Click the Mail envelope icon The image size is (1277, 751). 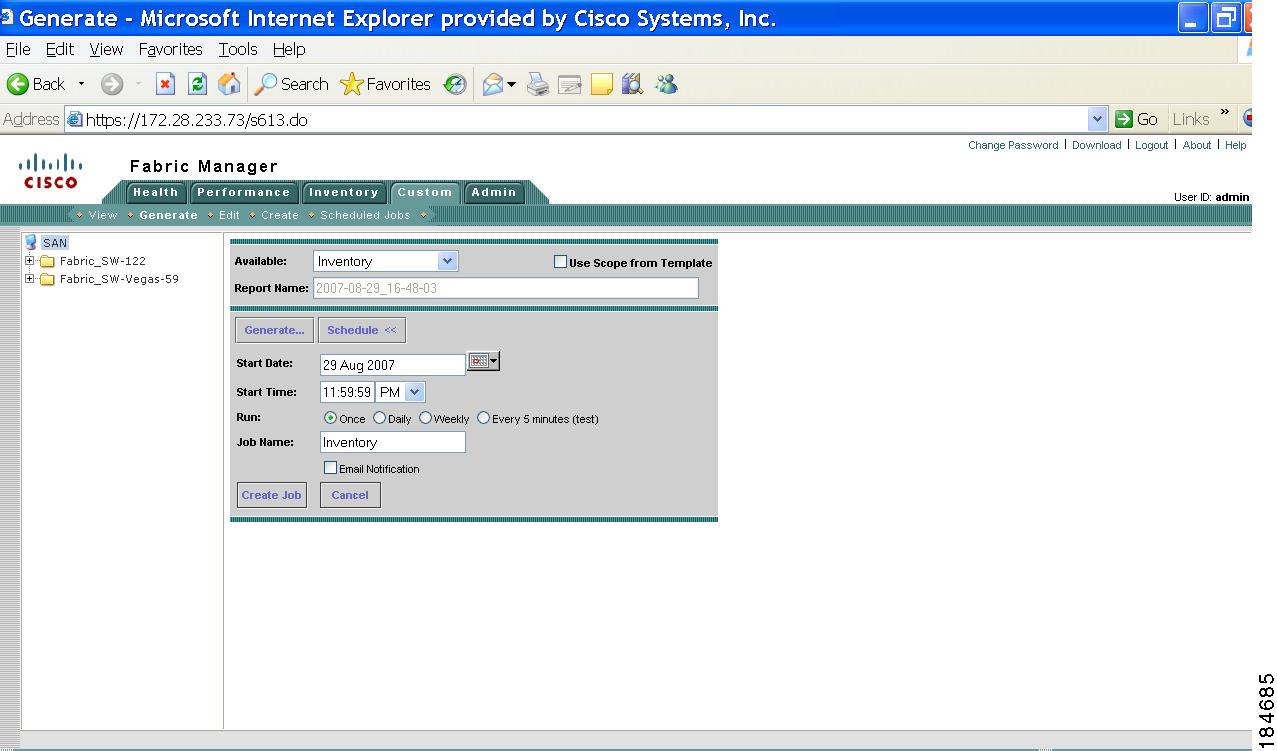tap(492, 85)
